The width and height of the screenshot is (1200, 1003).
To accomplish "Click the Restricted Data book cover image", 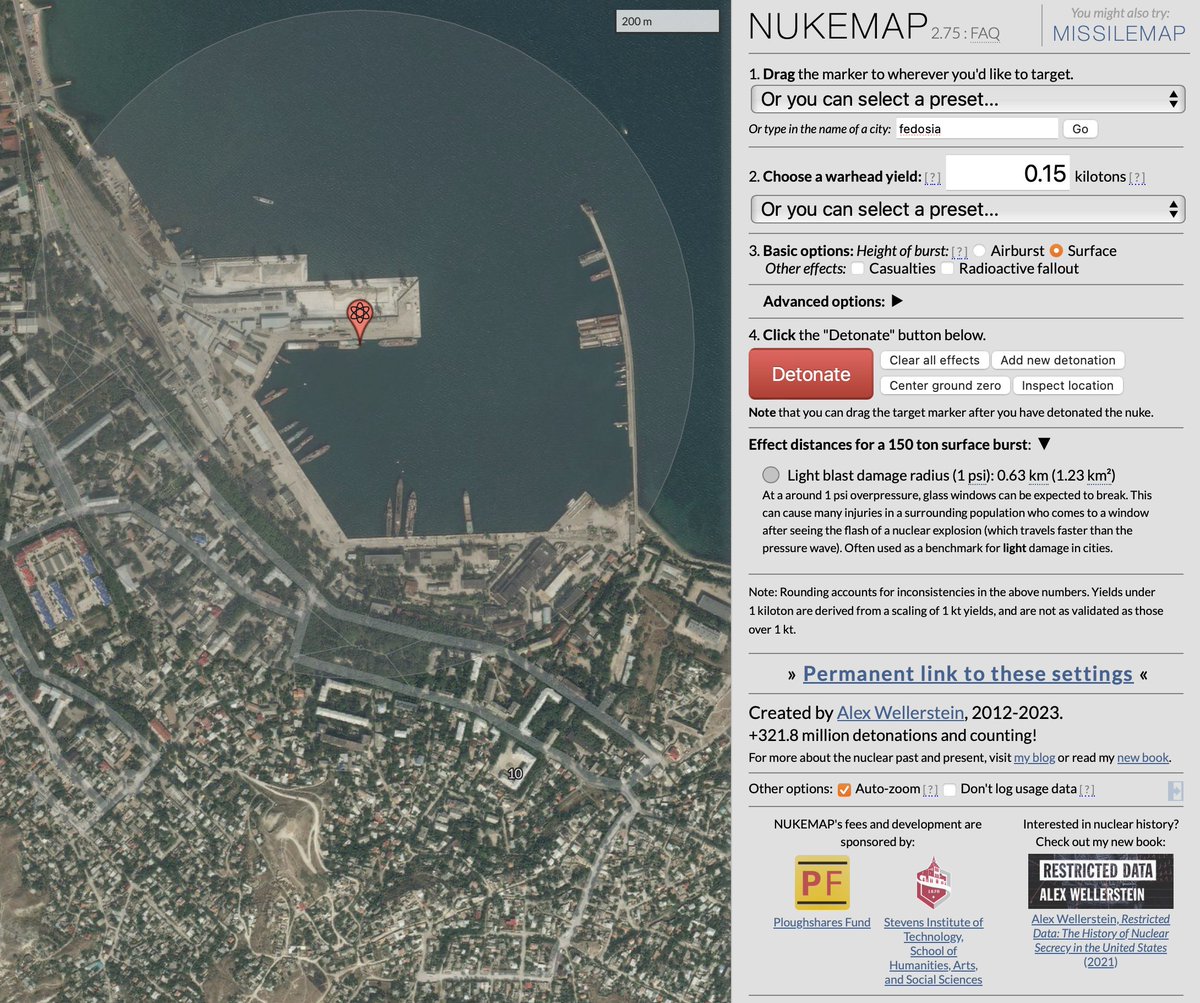I will [1100, 881].
